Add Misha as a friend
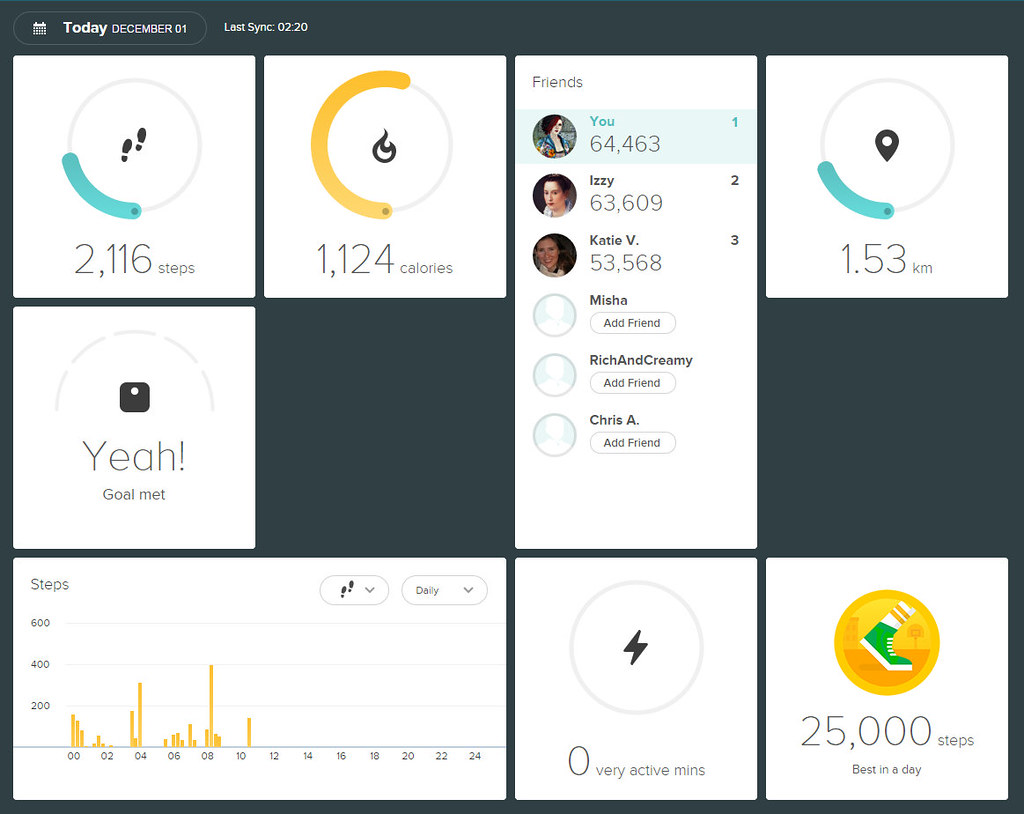Screen dimensions: 1024x814 point(632,323)
